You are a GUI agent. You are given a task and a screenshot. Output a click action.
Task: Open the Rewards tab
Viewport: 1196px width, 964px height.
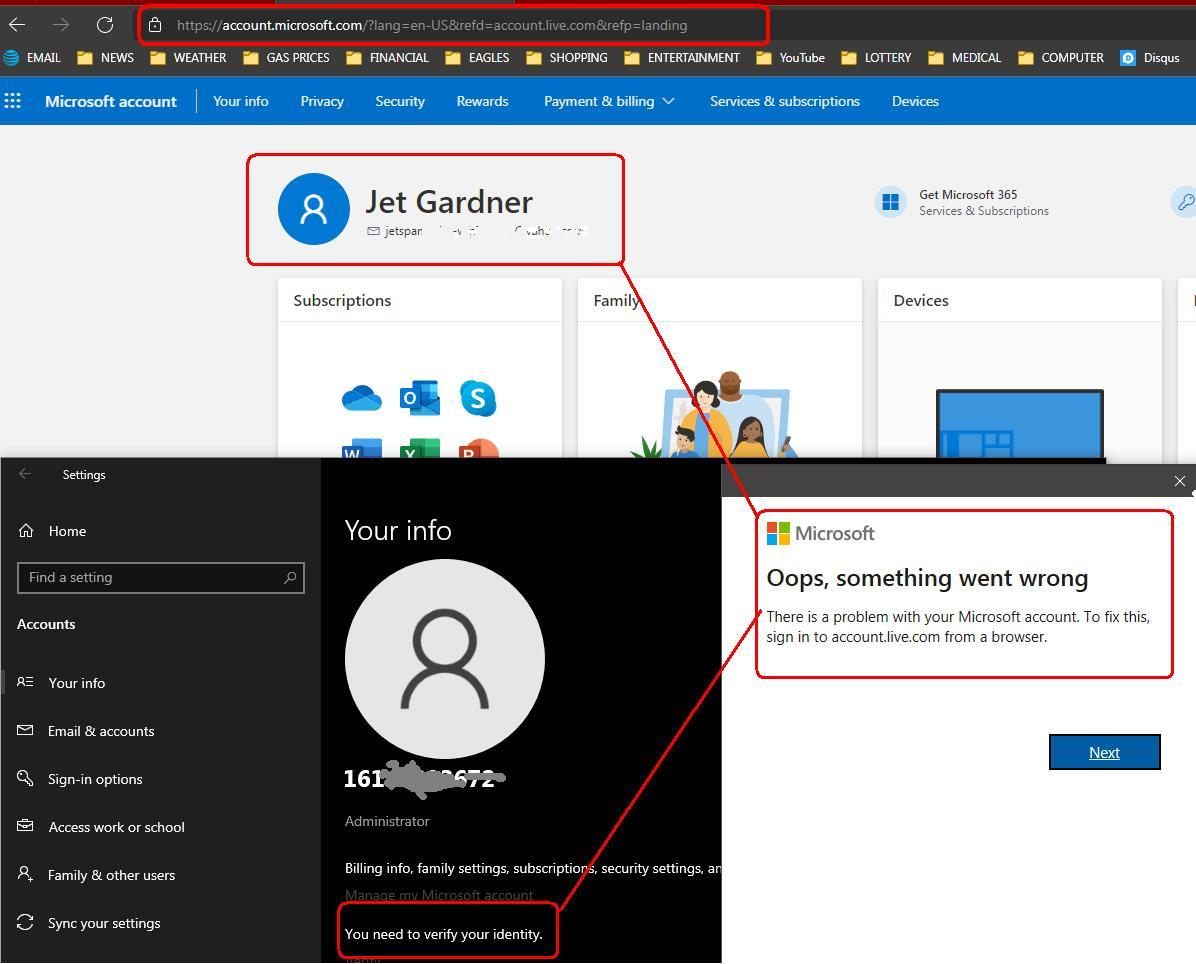click(482, 101)
